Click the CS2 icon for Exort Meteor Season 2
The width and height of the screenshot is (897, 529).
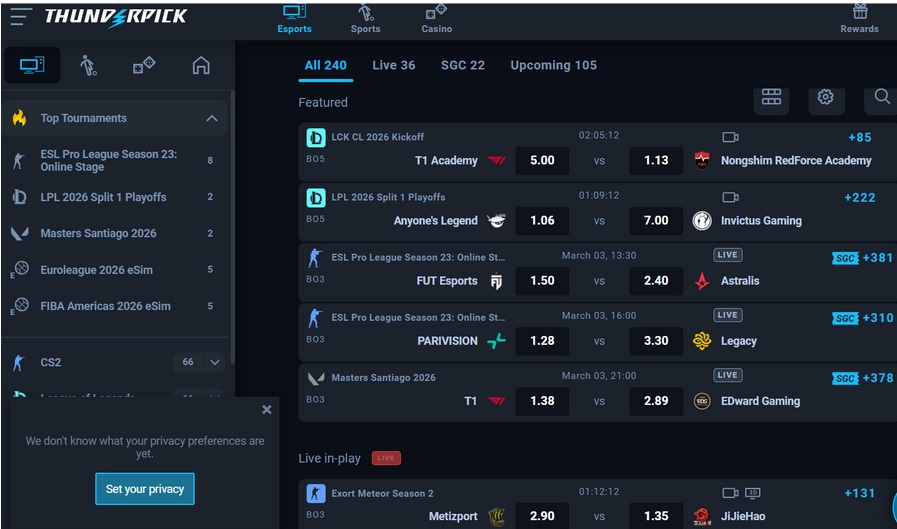tap(316, 494)
